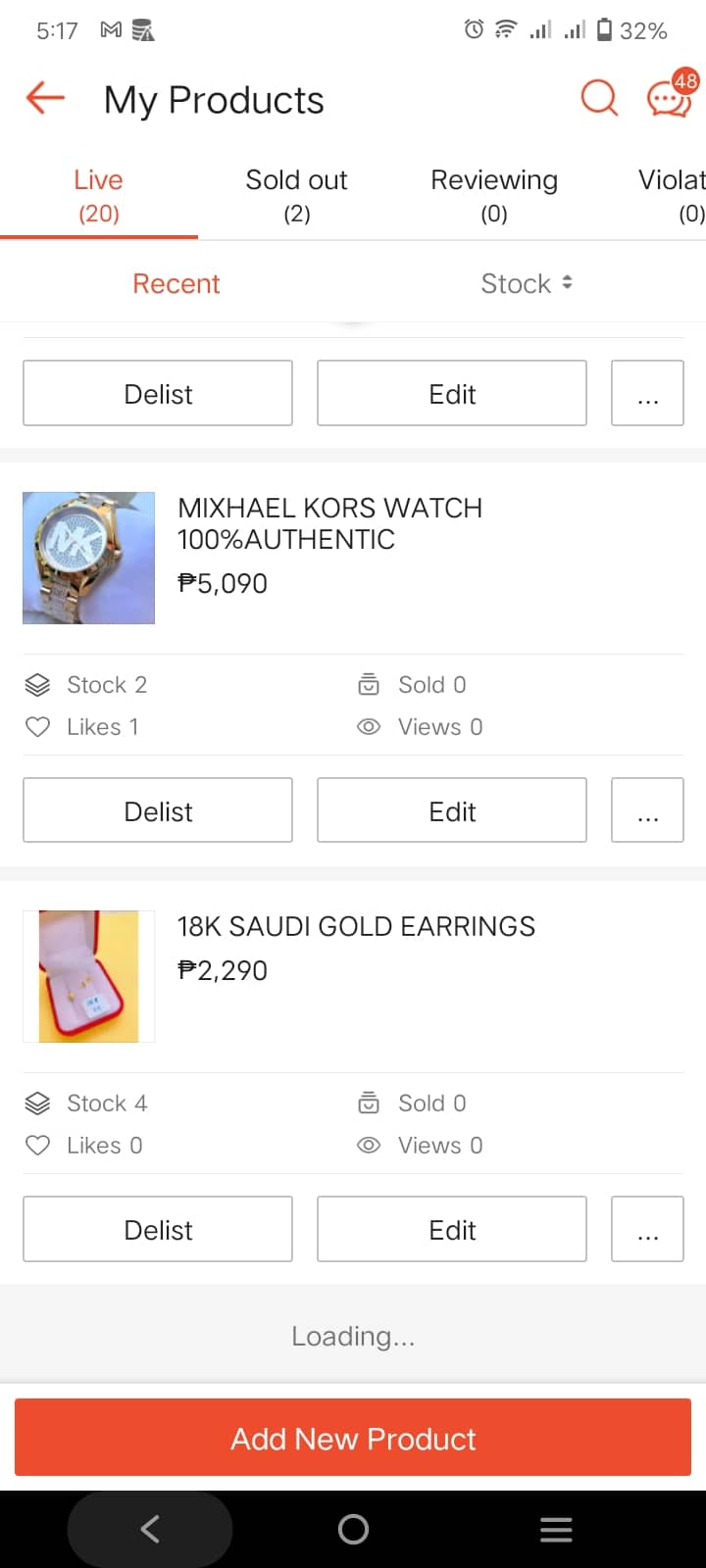Select Recent sorting tab
The width and height of the screenshot is (706, 1568).
click(x=176, y=283)
